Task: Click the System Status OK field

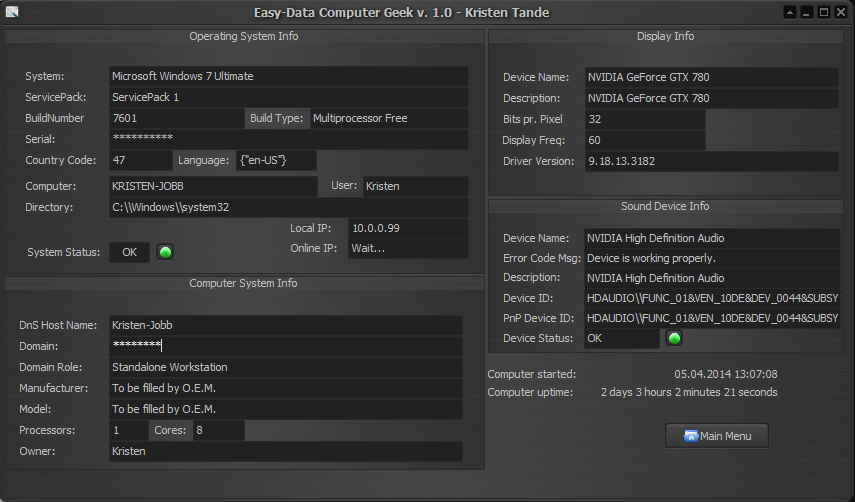Action: pos(129,252)
